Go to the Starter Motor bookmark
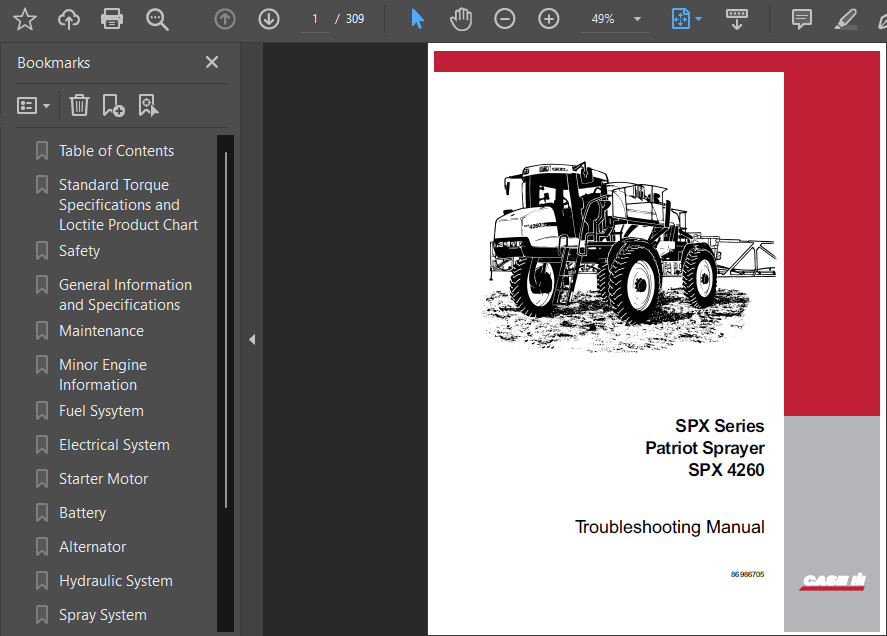This screenshot has height=636, width=887. click(x=103, y=479)
